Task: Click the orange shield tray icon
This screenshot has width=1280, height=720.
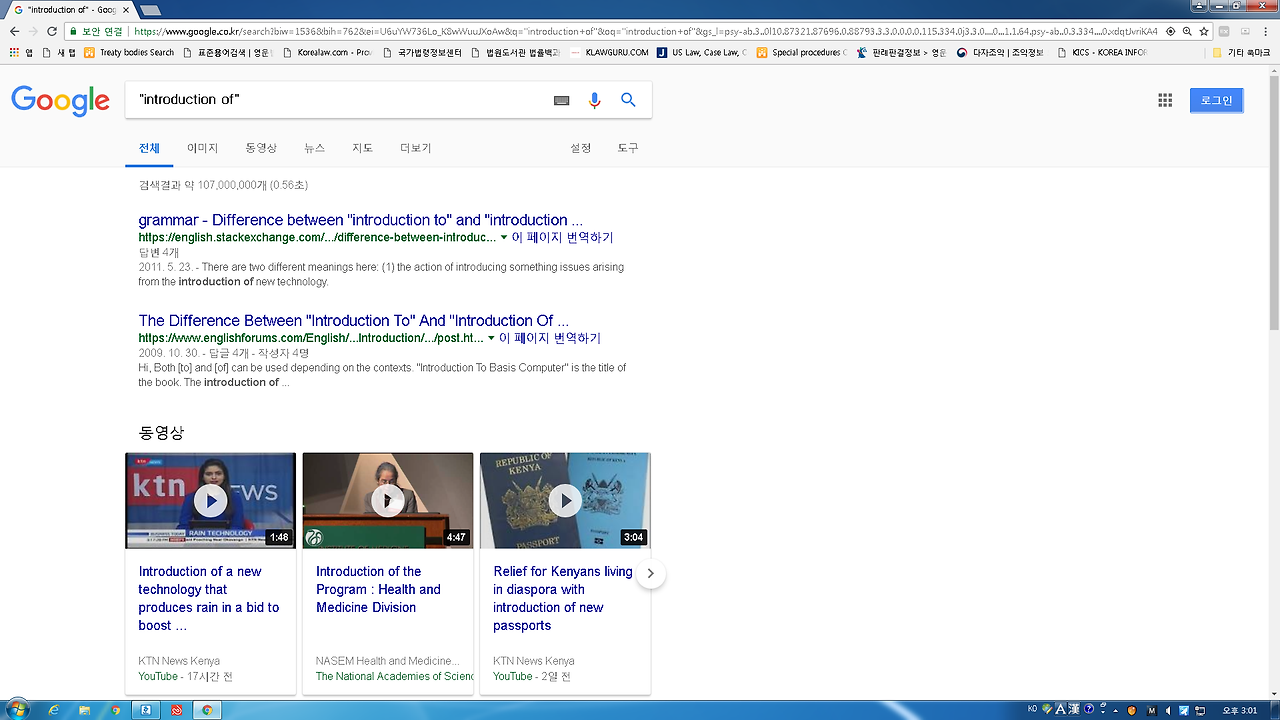Action: tap(1132, 710)
